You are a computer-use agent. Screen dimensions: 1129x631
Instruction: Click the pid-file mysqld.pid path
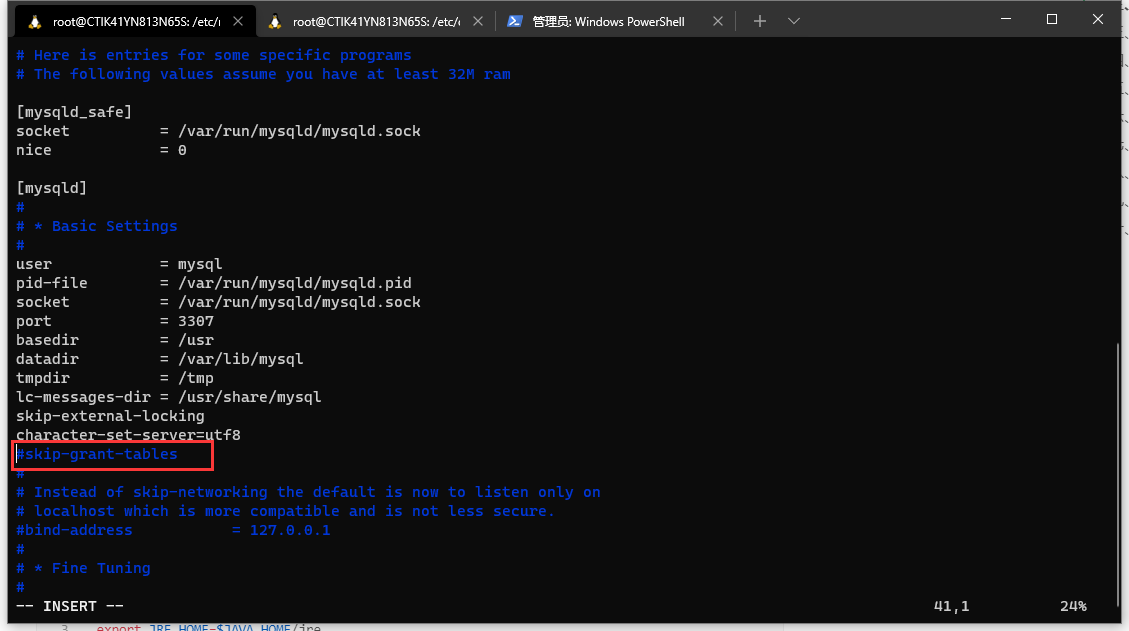294,283
